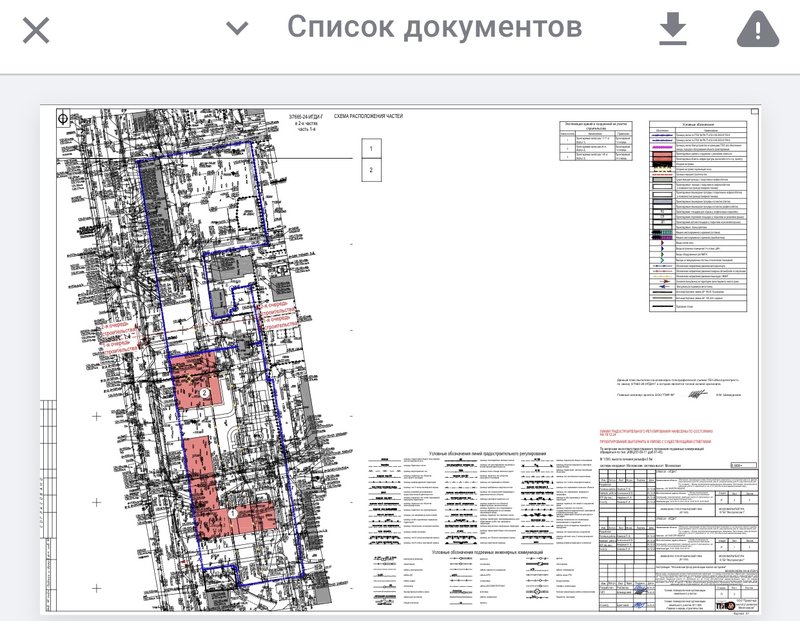Open the Список документов title

434,27
